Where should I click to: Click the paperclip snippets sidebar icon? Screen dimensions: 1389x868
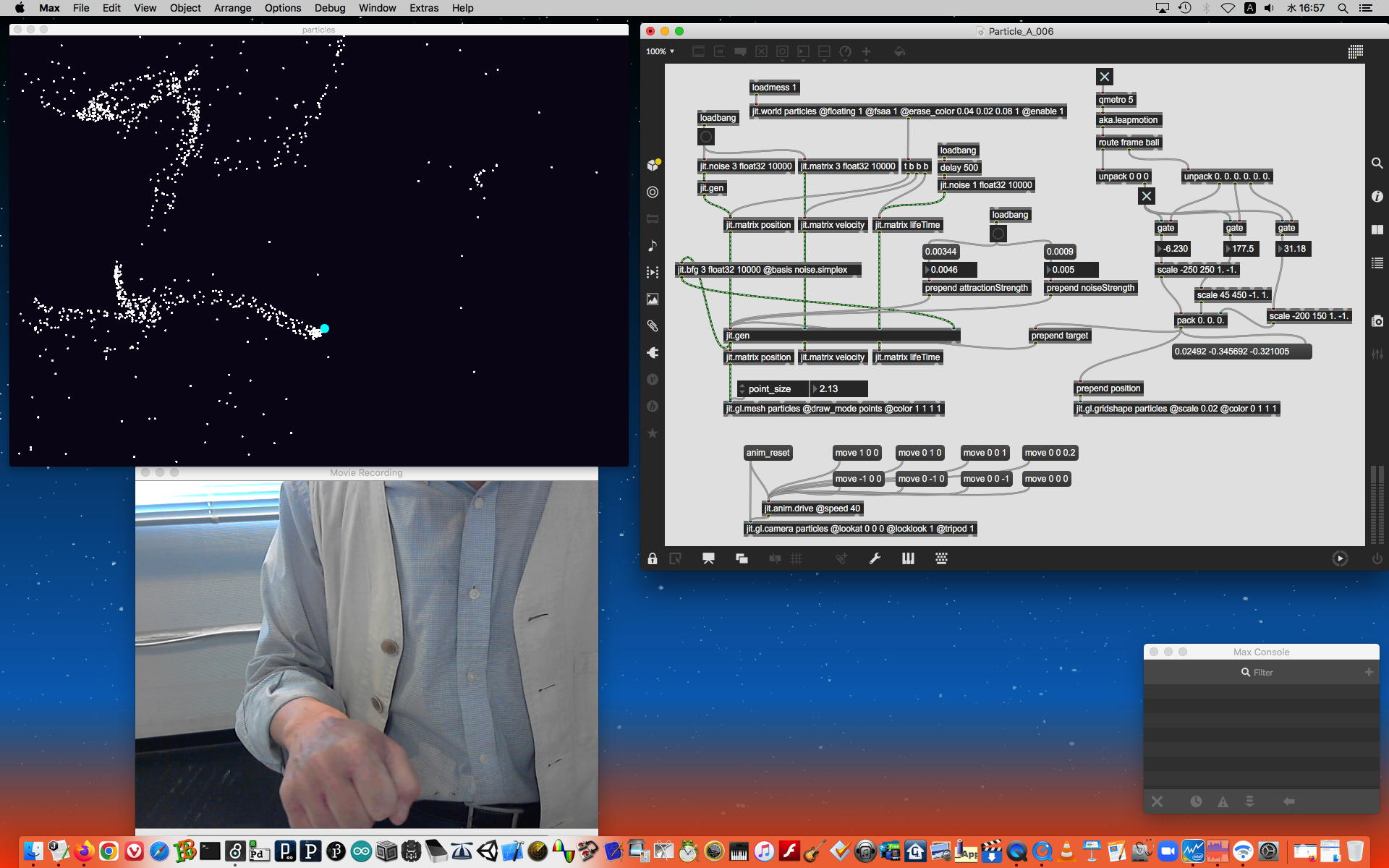point(653,326)
